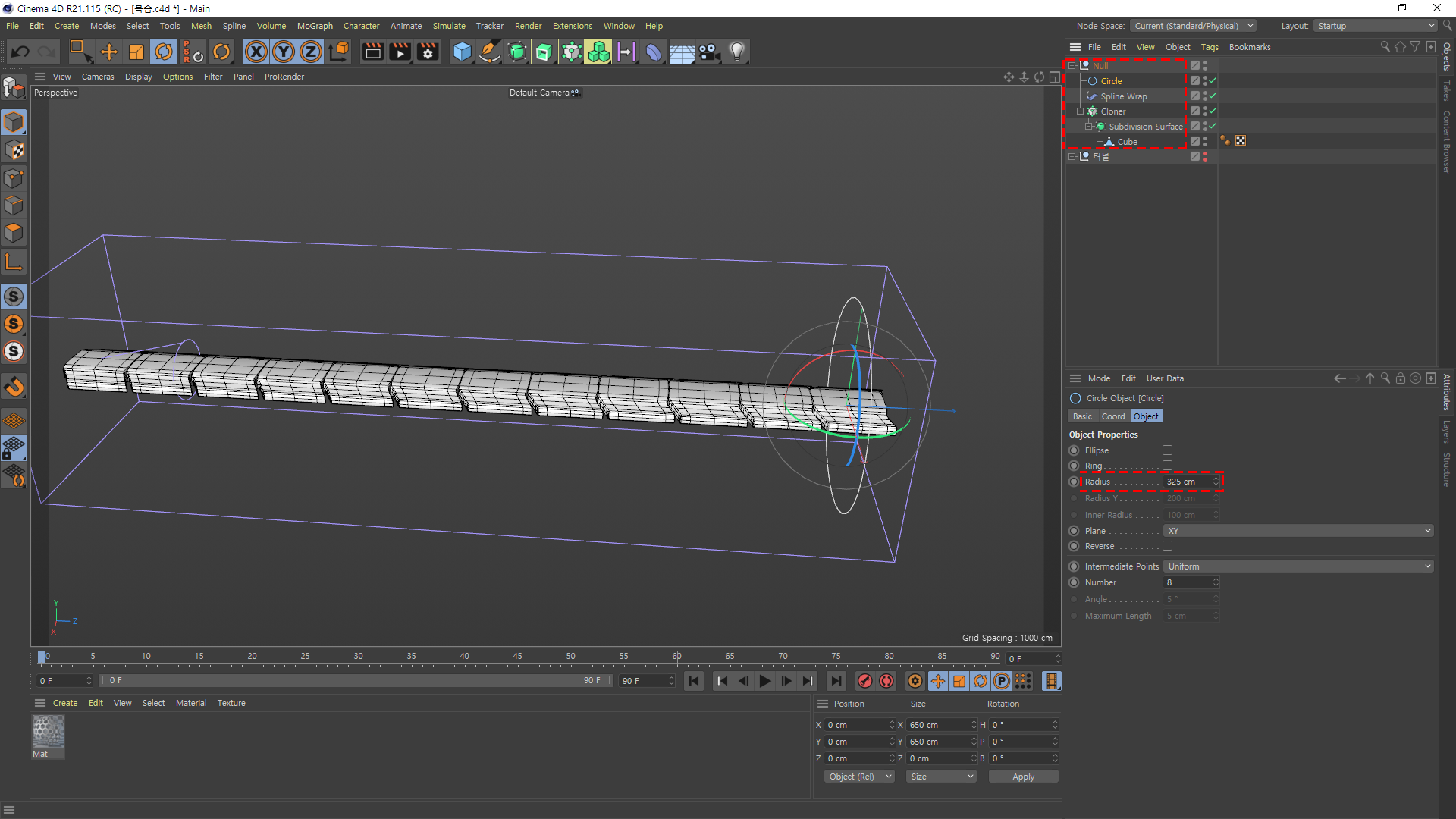The image size is (1456, 819).
Task: Enable the Ellipse checkbox
Action: [x=1167, y=450]
